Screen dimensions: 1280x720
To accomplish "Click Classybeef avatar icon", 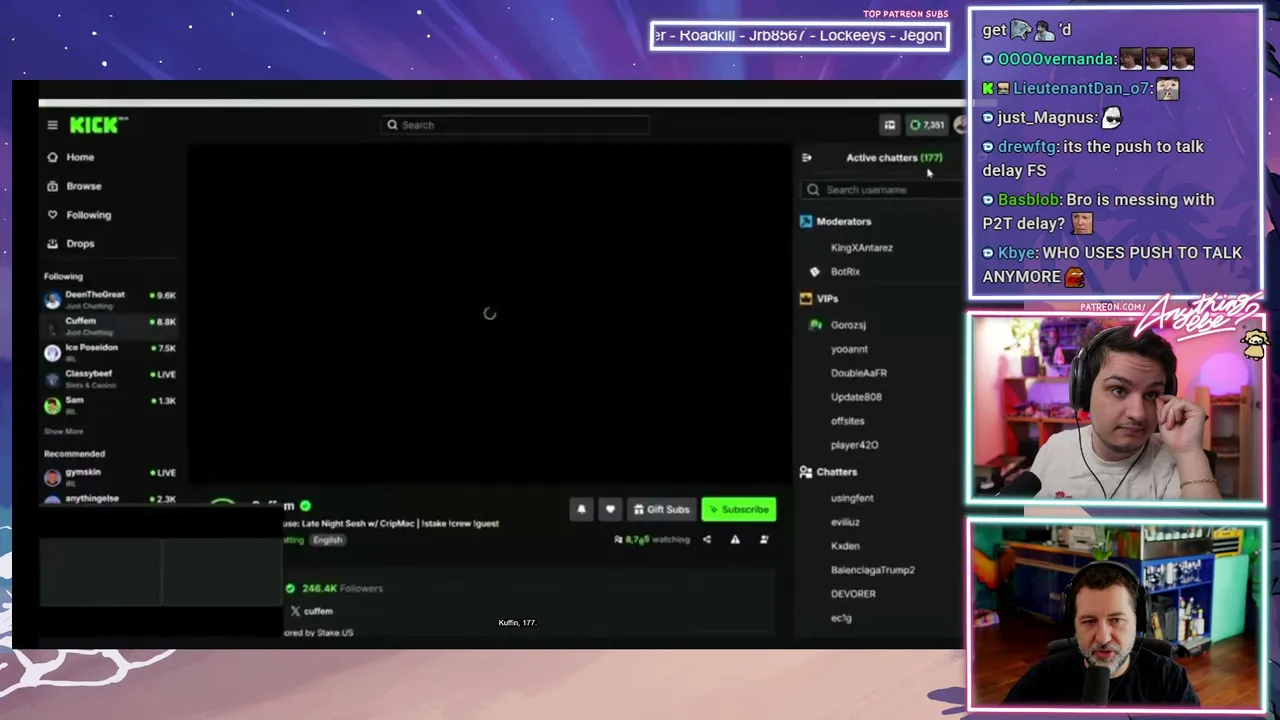I will (x=52, y=378).
